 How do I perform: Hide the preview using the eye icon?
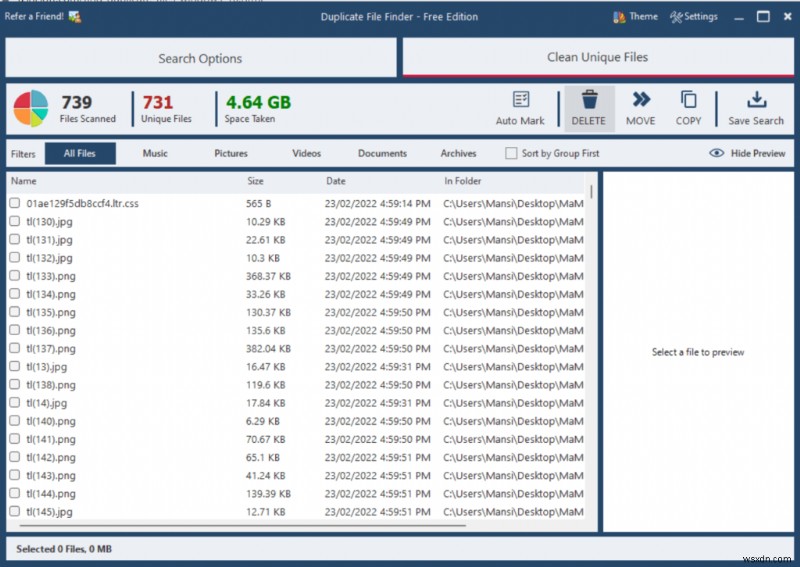pyautogui.click(x=716, y=153)
